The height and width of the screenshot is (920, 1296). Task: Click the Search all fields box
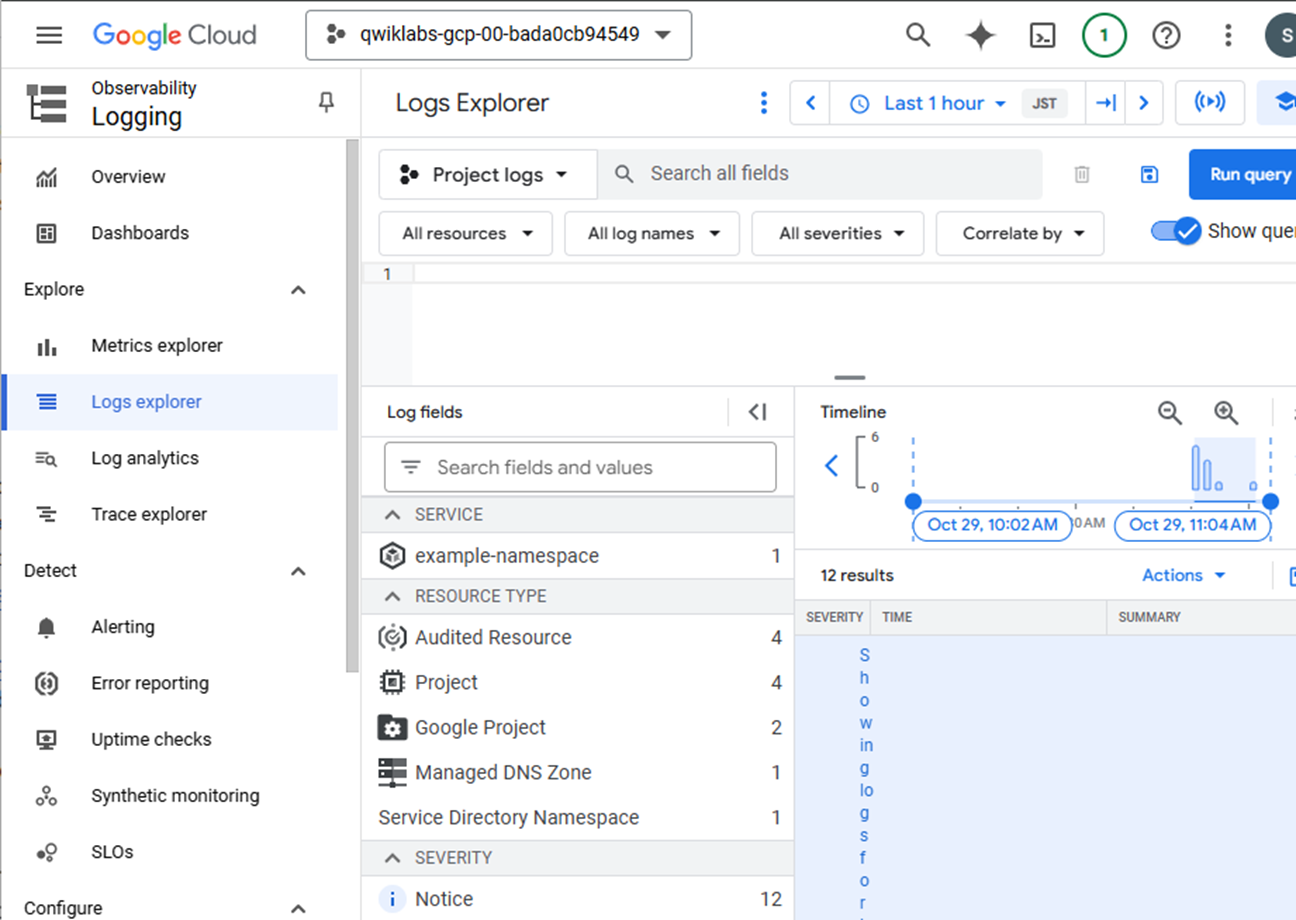pyautogui.click(x=820, y=174)
